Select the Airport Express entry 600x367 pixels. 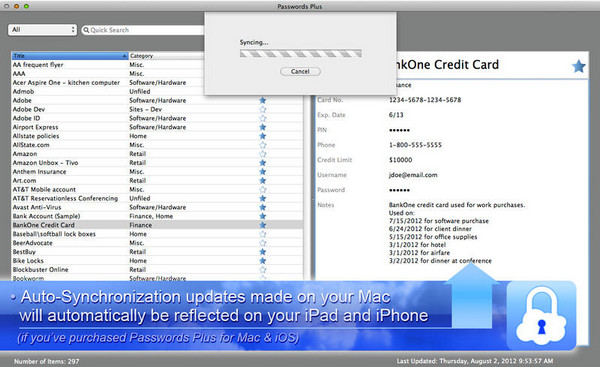tap(36, 127)
